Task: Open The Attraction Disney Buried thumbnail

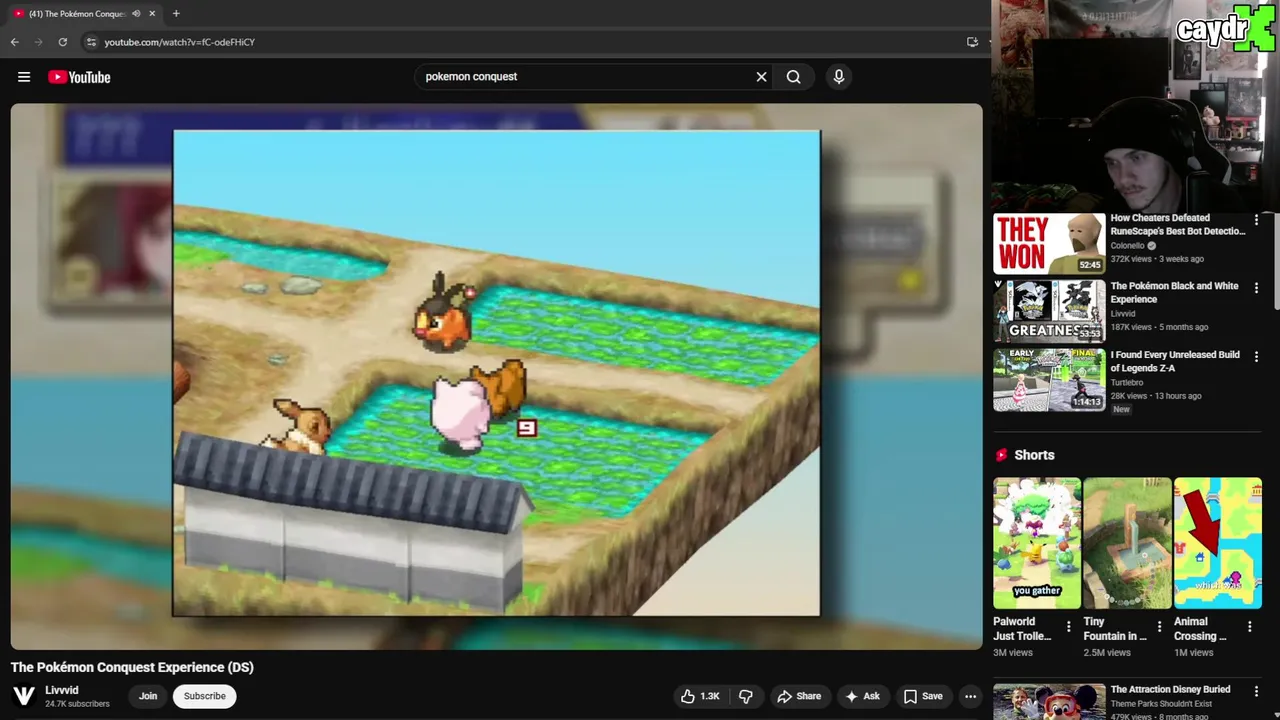Action: (1049, 702)
